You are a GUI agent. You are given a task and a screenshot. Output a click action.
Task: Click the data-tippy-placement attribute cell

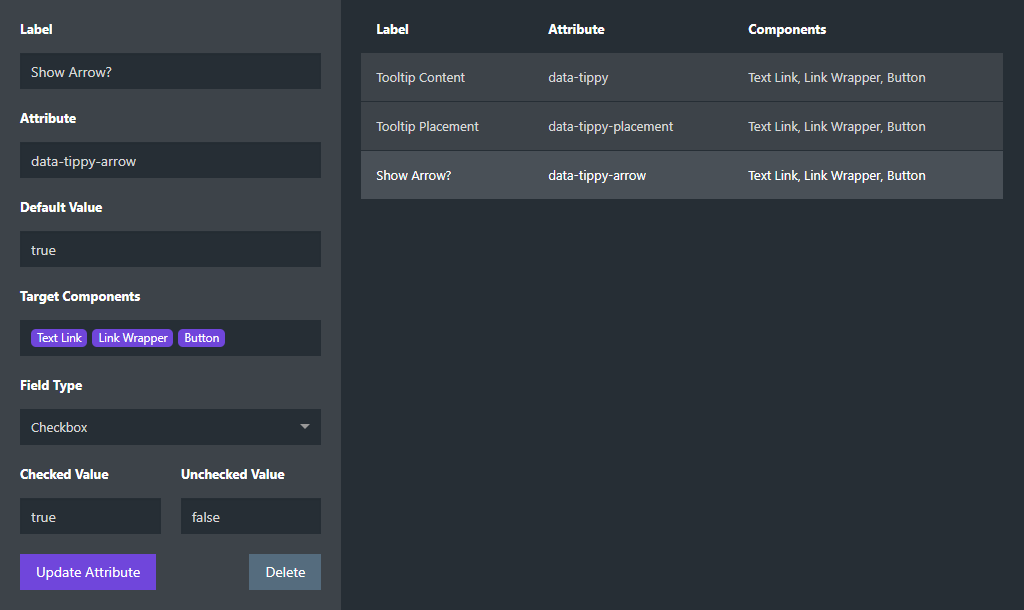(611, 126)
